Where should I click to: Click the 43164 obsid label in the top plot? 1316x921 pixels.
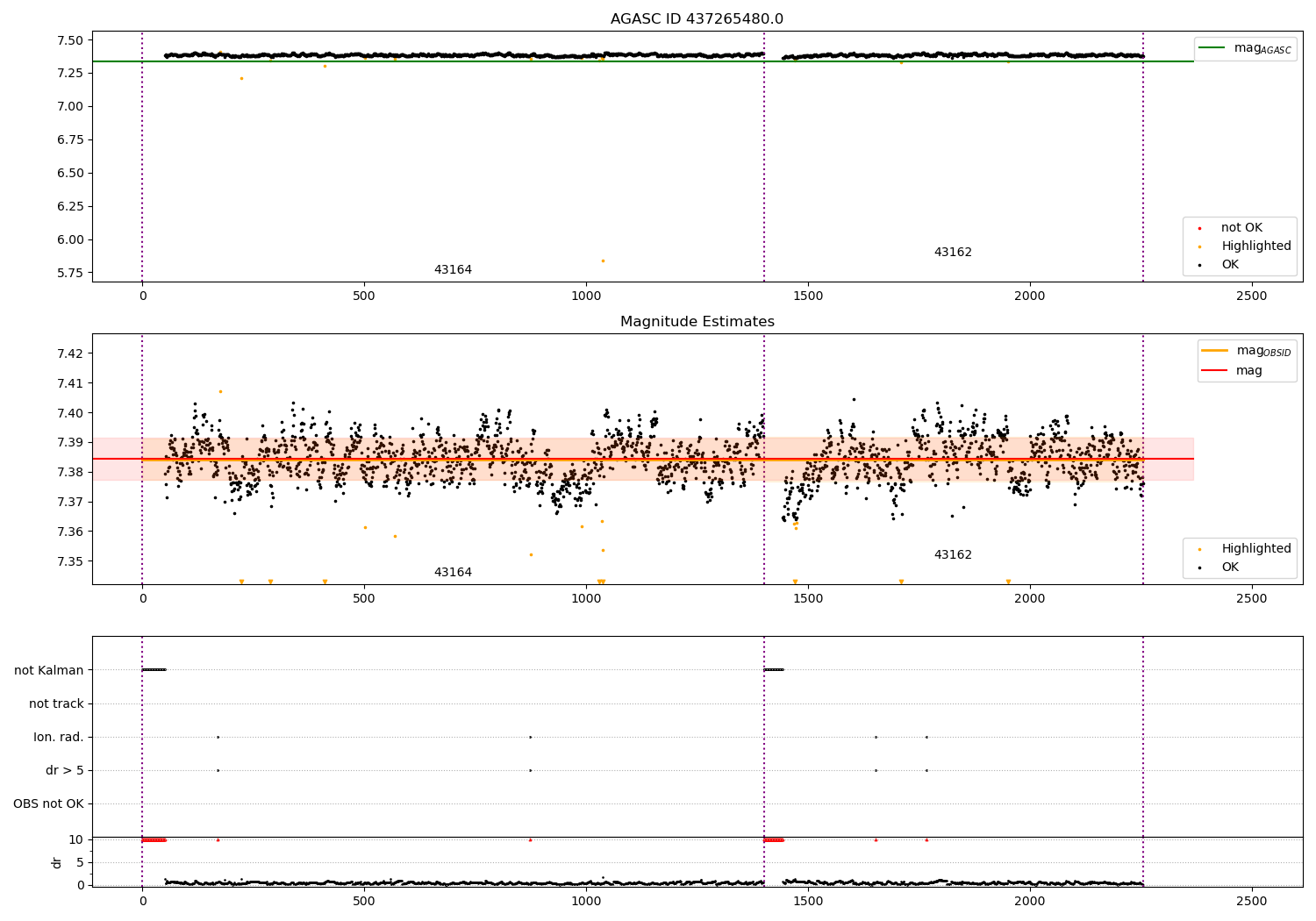[453, 270]
